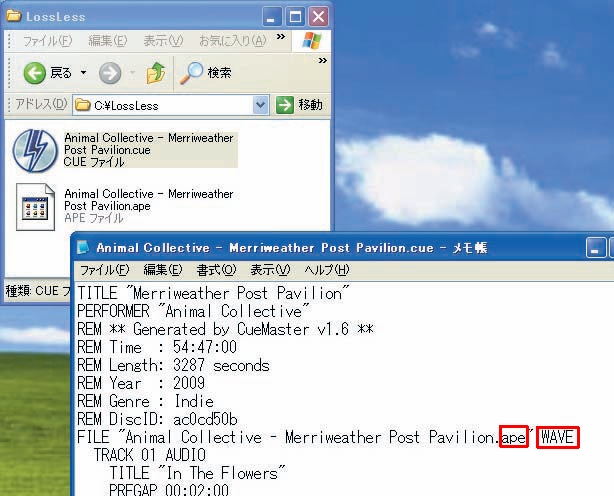Click the folder icon in the address bar
The height and width of the screenshot is (496, 614).
point(83,105)
